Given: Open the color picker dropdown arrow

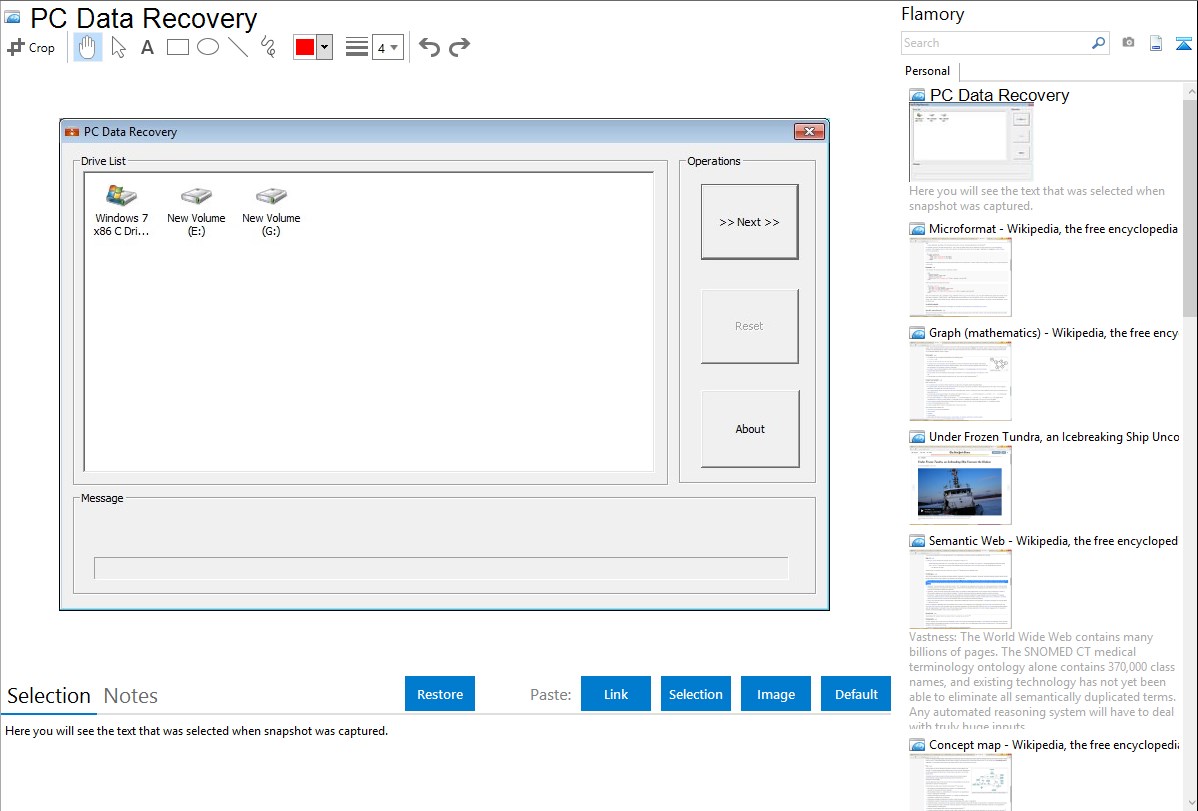Looking at the screenshot, I should point(325,47).
